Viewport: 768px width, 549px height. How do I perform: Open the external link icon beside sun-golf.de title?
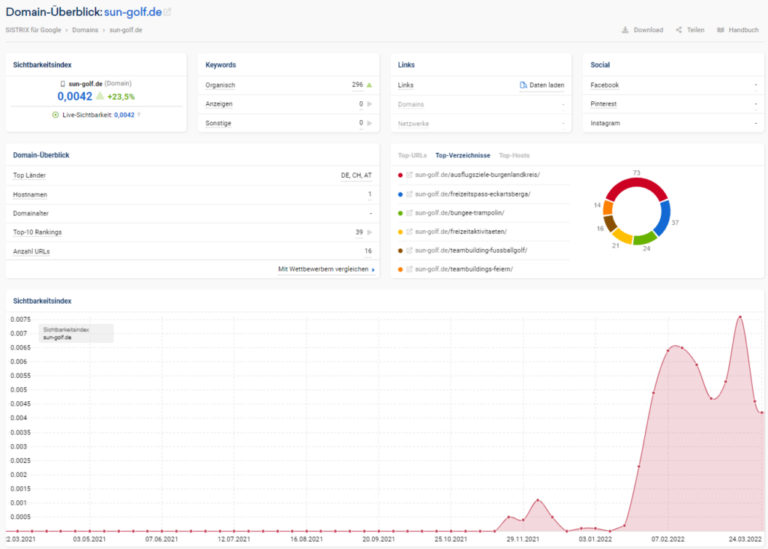168,12
